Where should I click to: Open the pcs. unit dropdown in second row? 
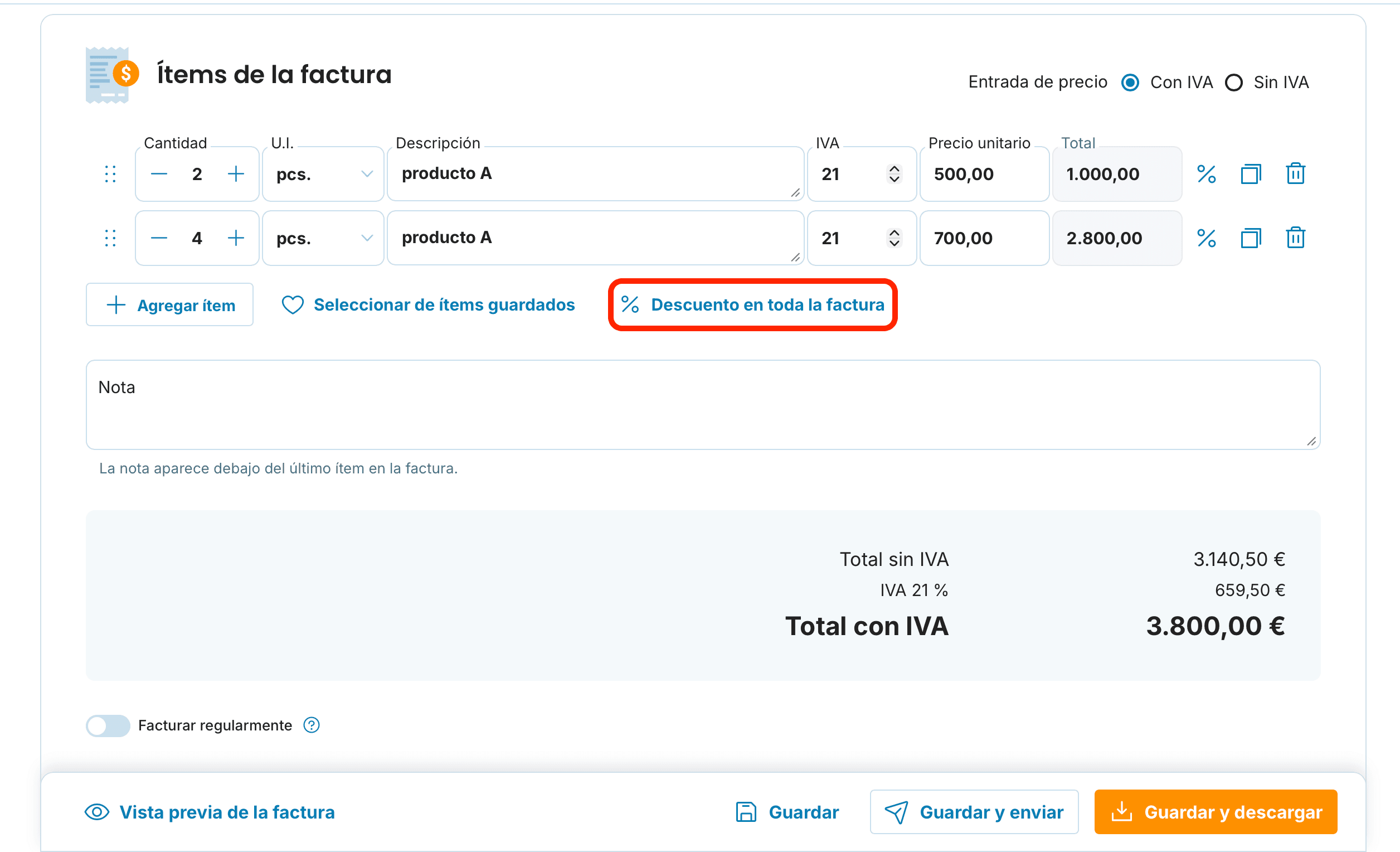click(323, 238)
